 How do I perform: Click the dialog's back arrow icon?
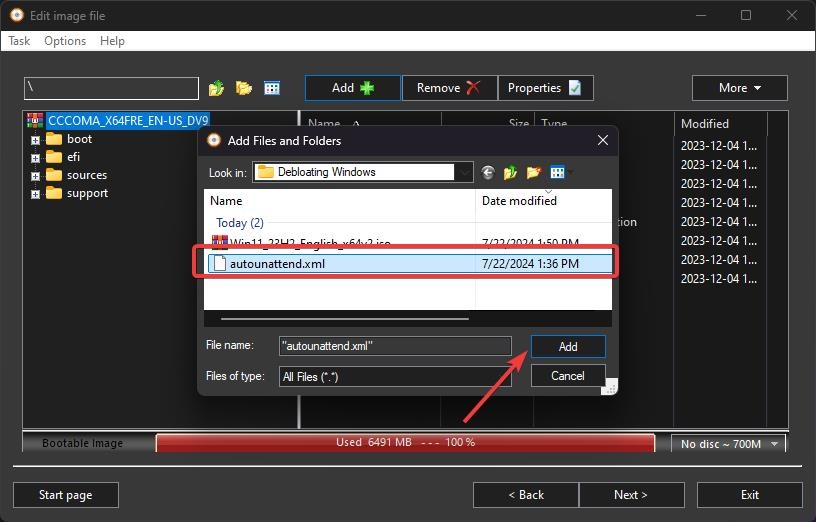[488, 172]
